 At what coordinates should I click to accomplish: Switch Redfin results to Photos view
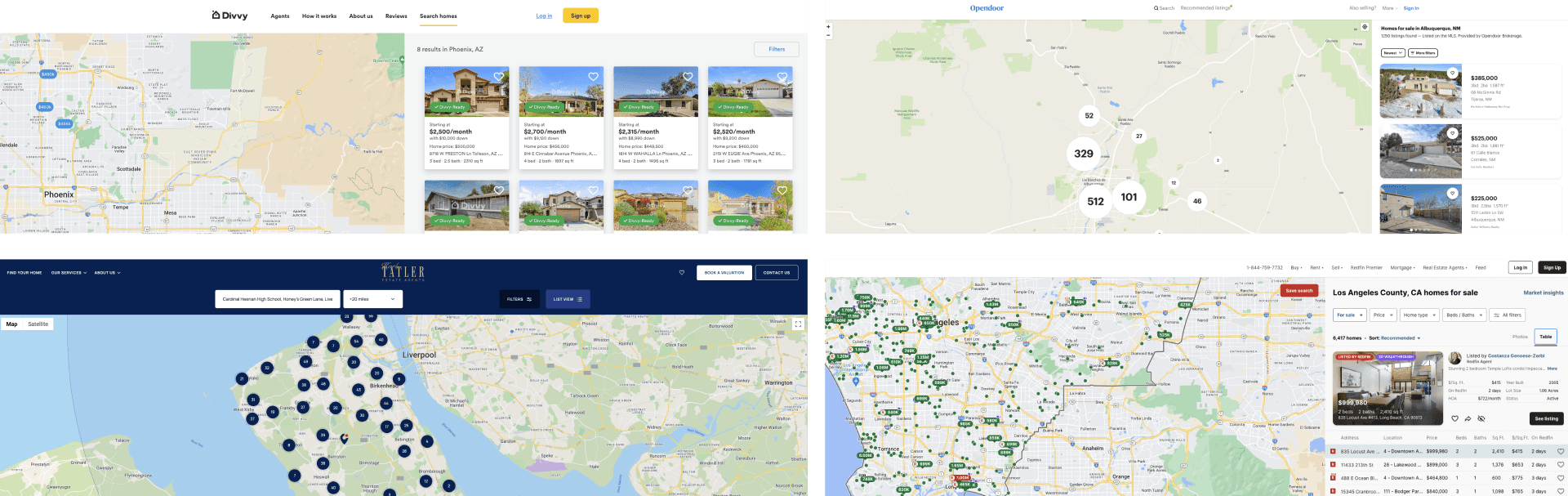tap(1520, 337)
